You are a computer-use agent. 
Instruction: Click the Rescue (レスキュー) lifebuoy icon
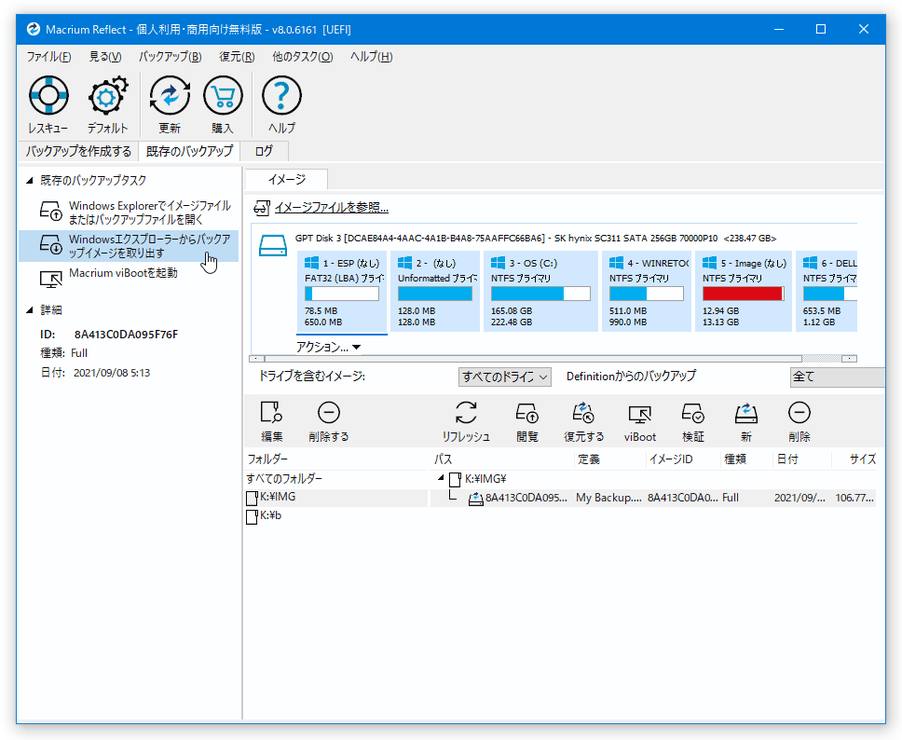pyautogui.click(x=49, y=96)
